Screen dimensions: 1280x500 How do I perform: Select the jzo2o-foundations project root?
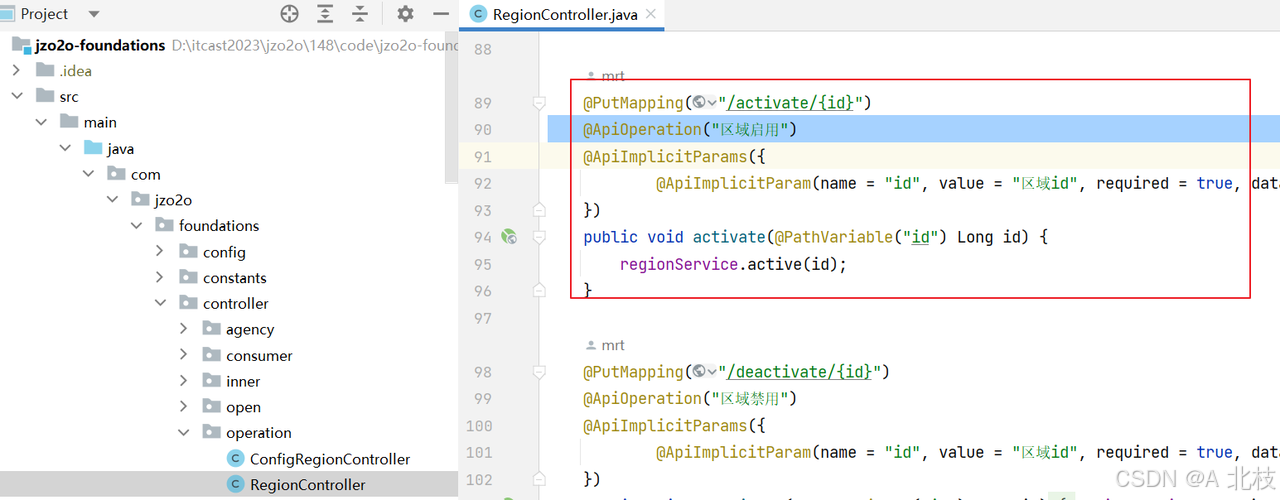pos(100,45)
